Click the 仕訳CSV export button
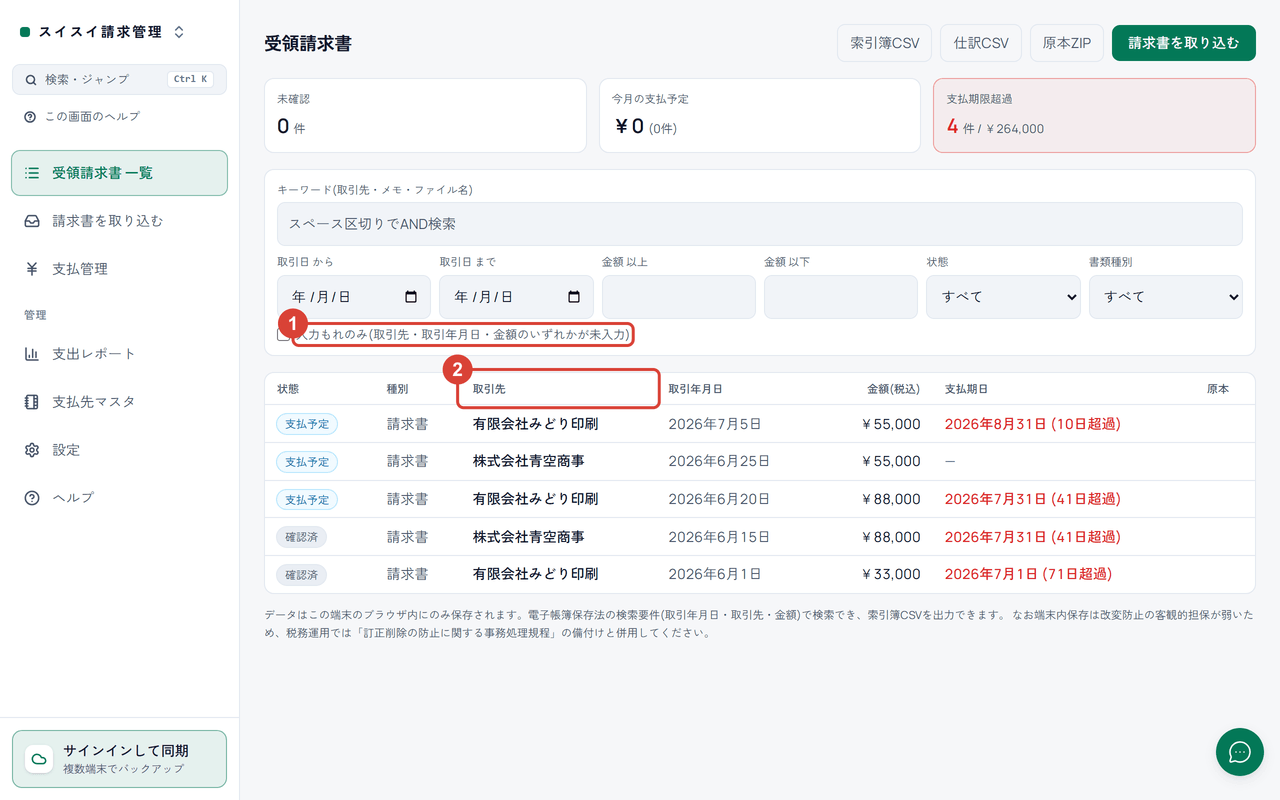This screenshot has height=800, width=1280. [x=981, y=43]
